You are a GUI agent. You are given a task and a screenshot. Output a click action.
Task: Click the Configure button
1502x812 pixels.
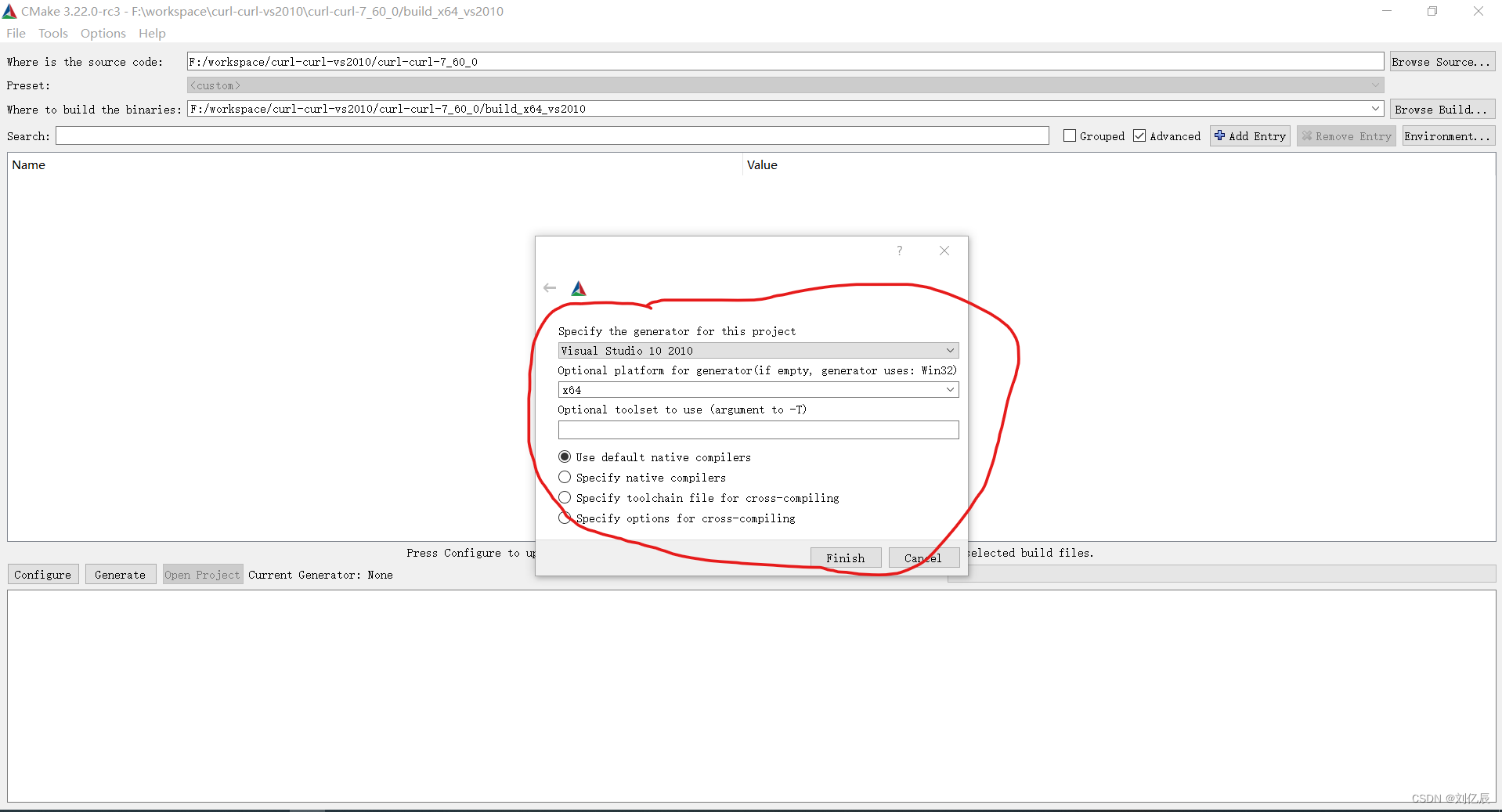[x=43, y=575]
